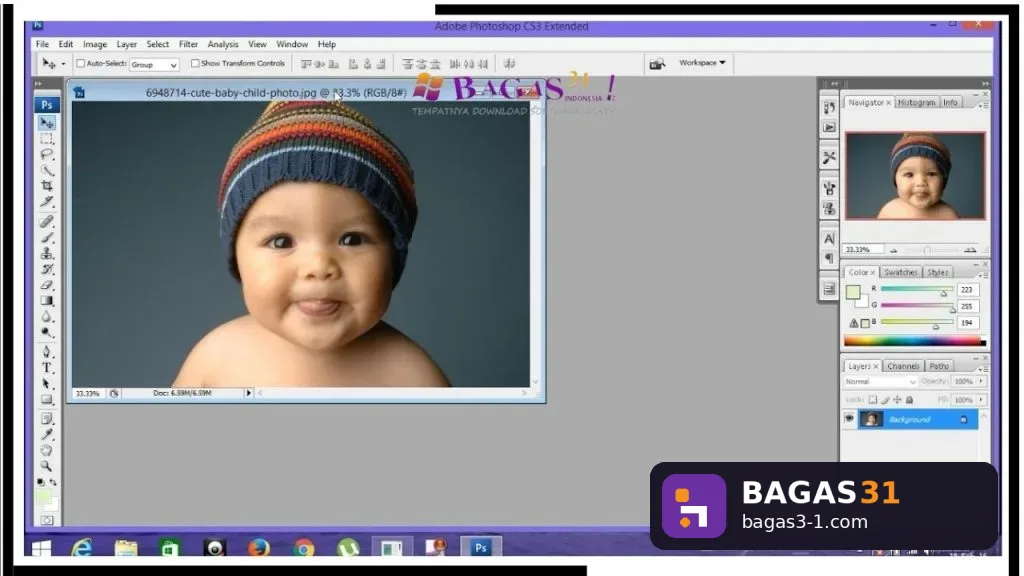This screenshot has width=1024, height=576.
Task: Switch to the Swatches tab
Action: (x=901, y=272)
